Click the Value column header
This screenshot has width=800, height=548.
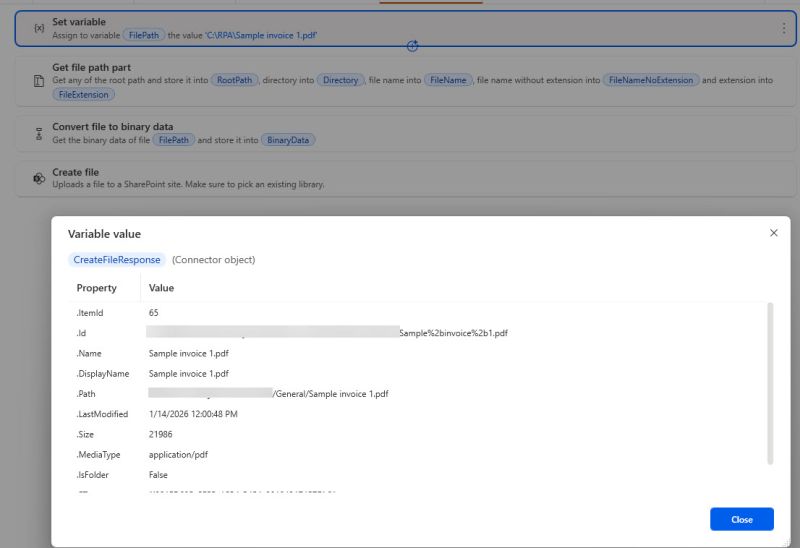tap(162, 288)
